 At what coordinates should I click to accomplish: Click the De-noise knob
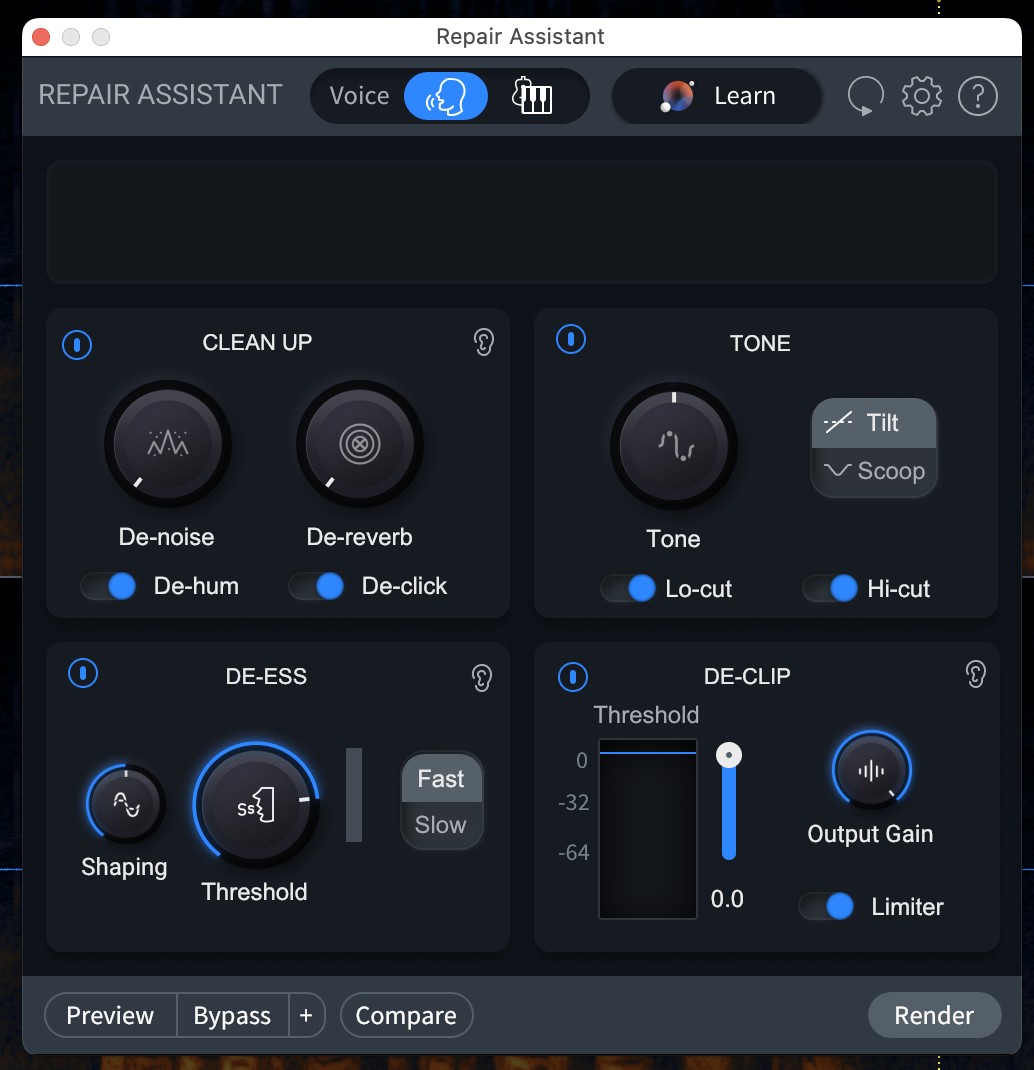point(168,443)
